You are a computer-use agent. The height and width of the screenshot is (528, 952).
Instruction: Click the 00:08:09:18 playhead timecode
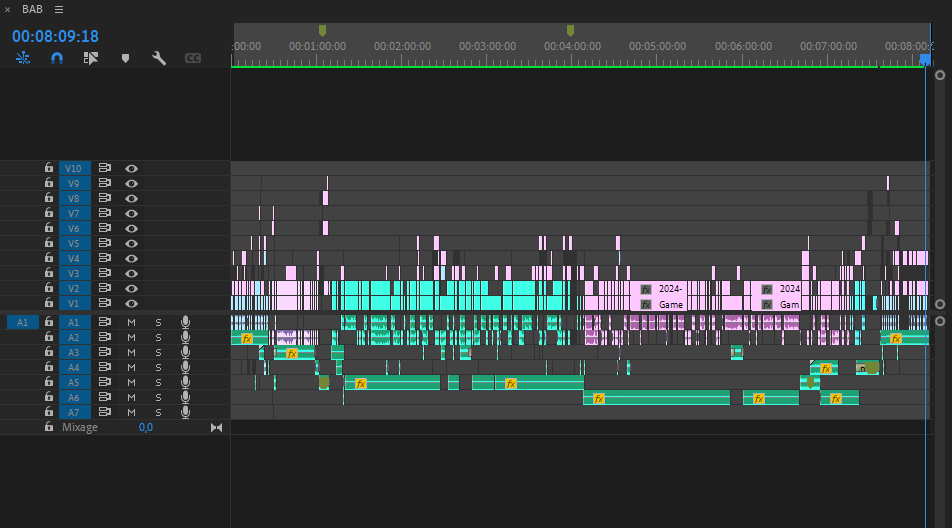55,36
